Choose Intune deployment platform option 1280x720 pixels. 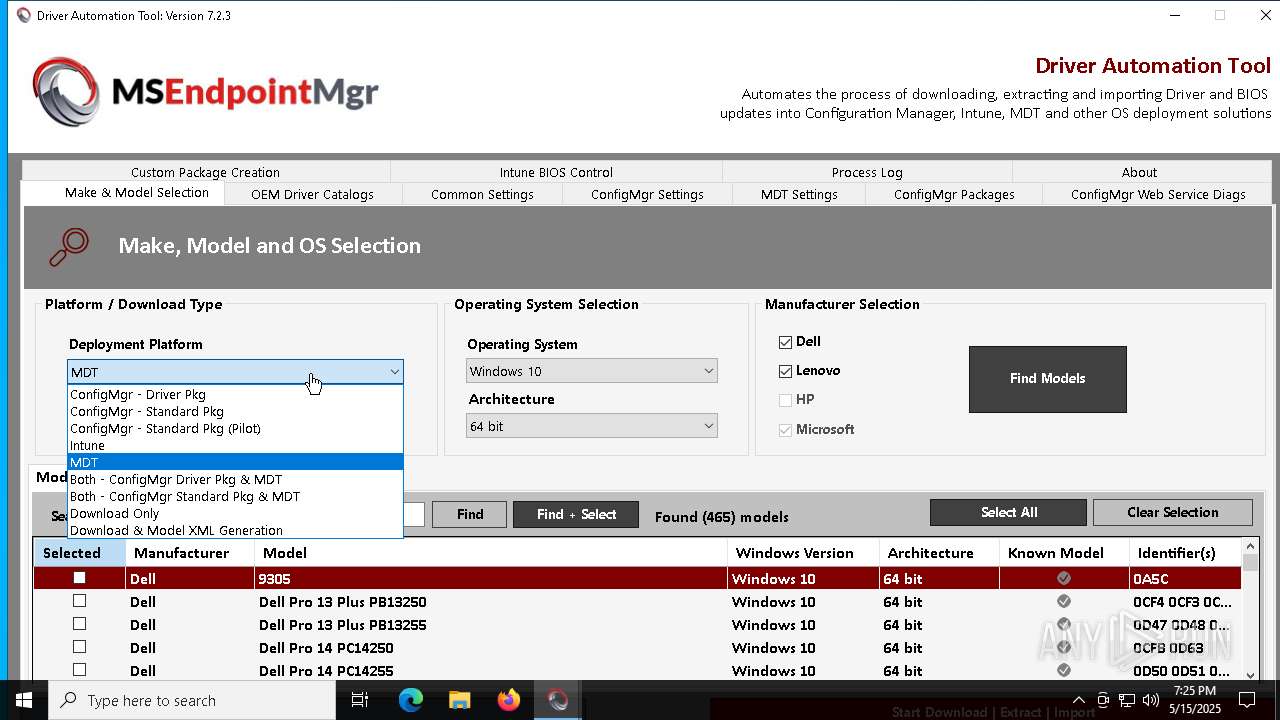[x=235, y=445]
